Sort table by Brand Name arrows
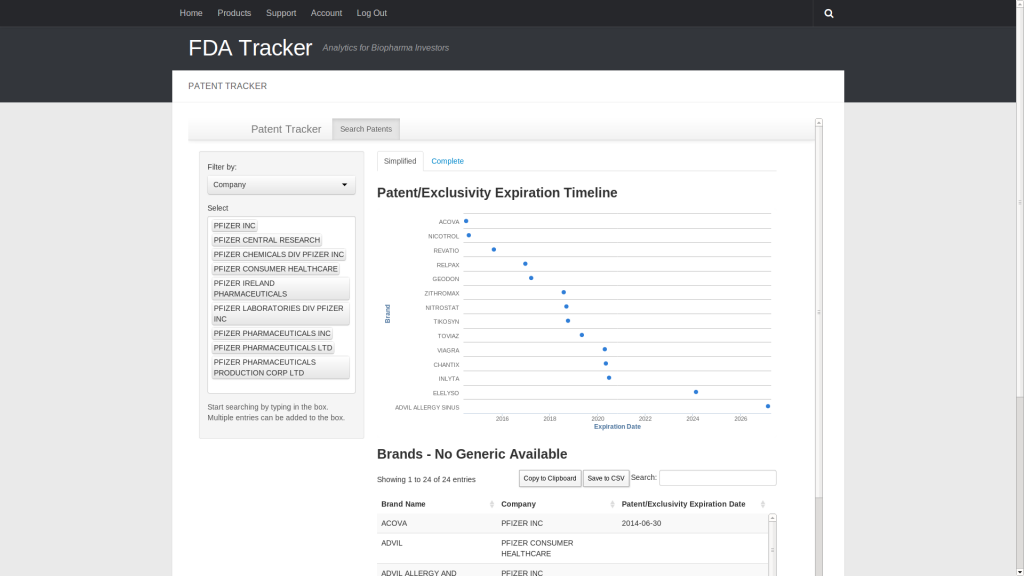Image resolution: width=1024 pixels, height=576 pixels. coord(492,504)
